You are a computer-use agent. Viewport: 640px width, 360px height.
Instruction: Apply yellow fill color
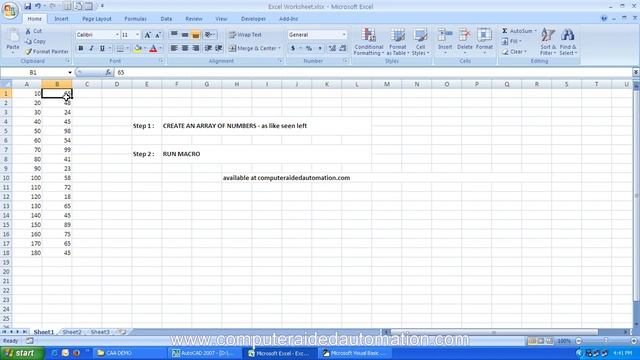coord(138,48)
